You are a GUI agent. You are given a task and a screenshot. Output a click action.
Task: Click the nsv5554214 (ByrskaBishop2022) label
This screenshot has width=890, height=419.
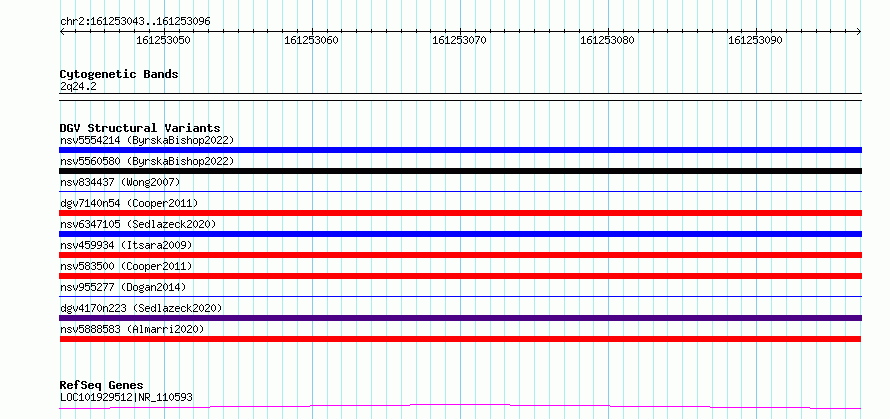click(x=146, y=140)
